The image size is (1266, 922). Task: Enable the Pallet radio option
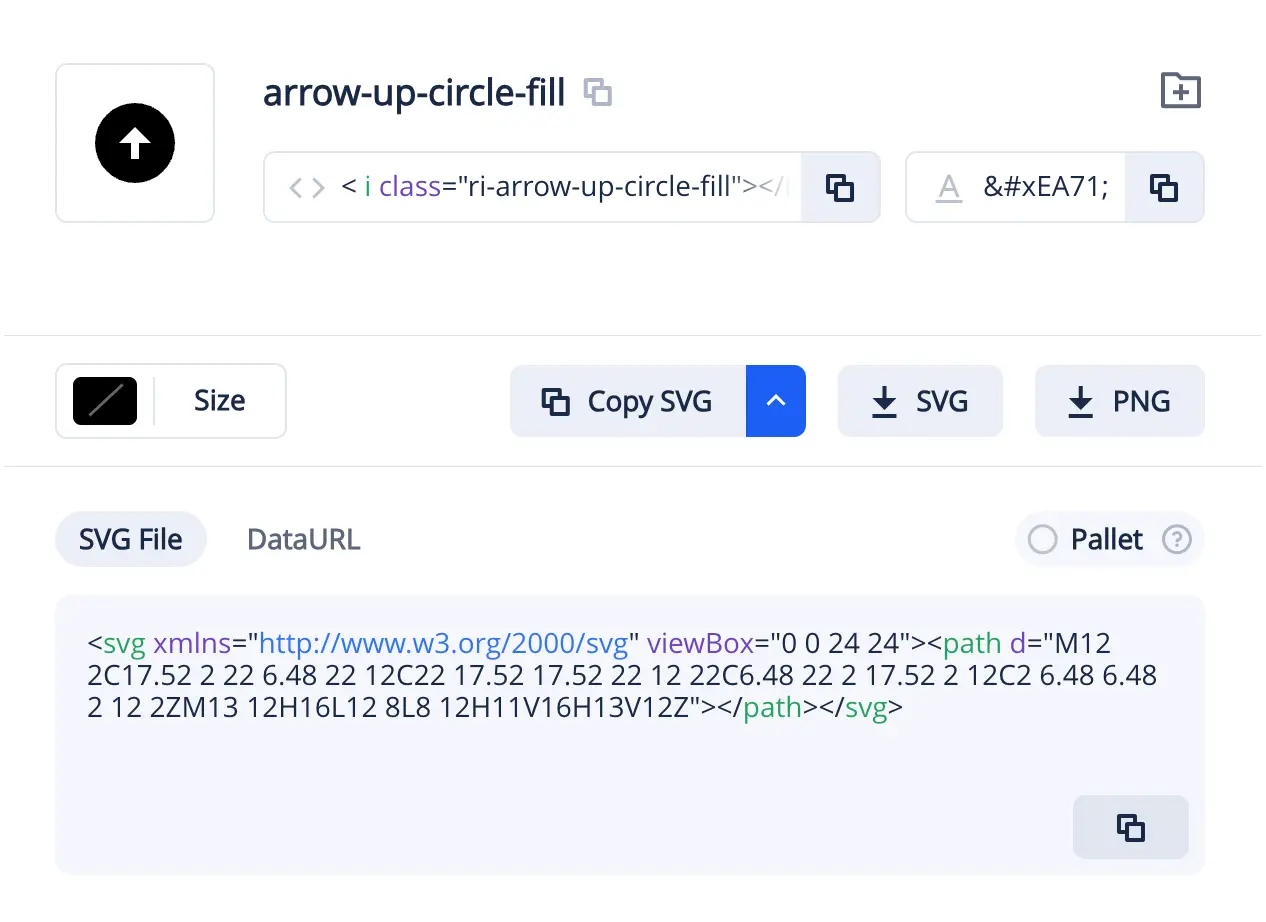pos(1042,540)
